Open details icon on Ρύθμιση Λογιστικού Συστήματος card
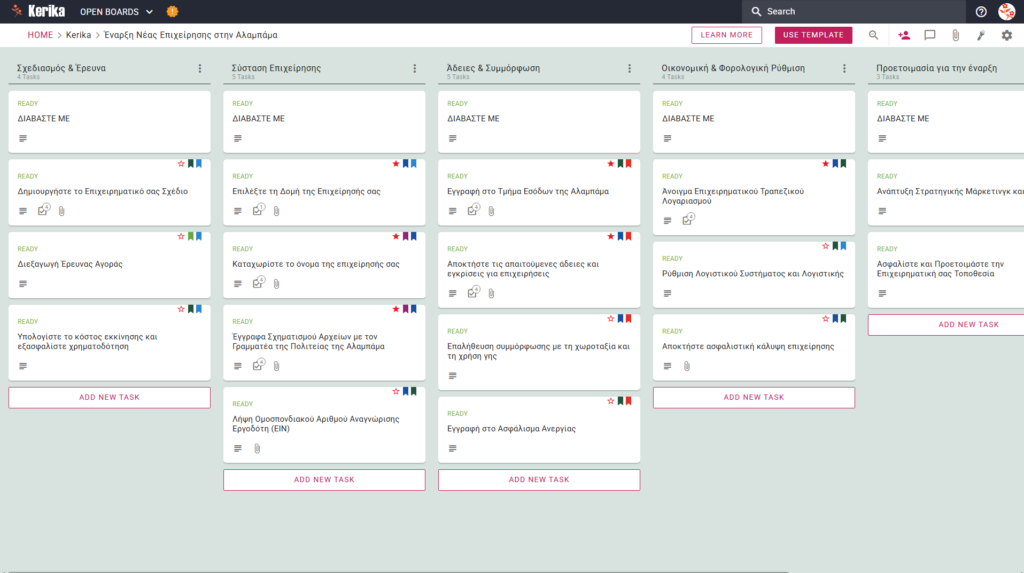This screenshot has height=573, width=1024. tap(667, 293)
